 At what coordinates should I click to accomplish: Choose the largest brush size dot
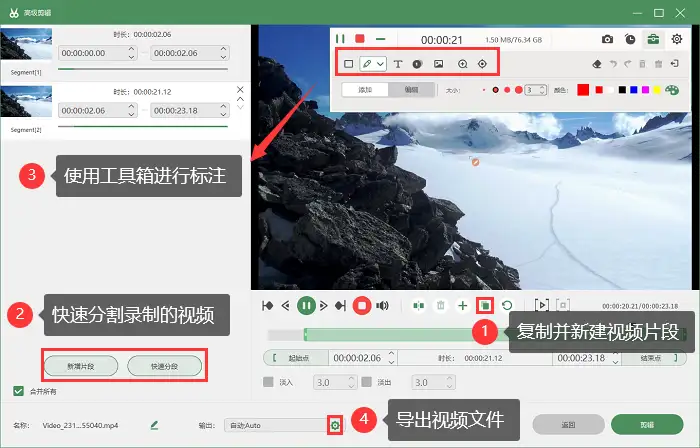pos(518,90)
